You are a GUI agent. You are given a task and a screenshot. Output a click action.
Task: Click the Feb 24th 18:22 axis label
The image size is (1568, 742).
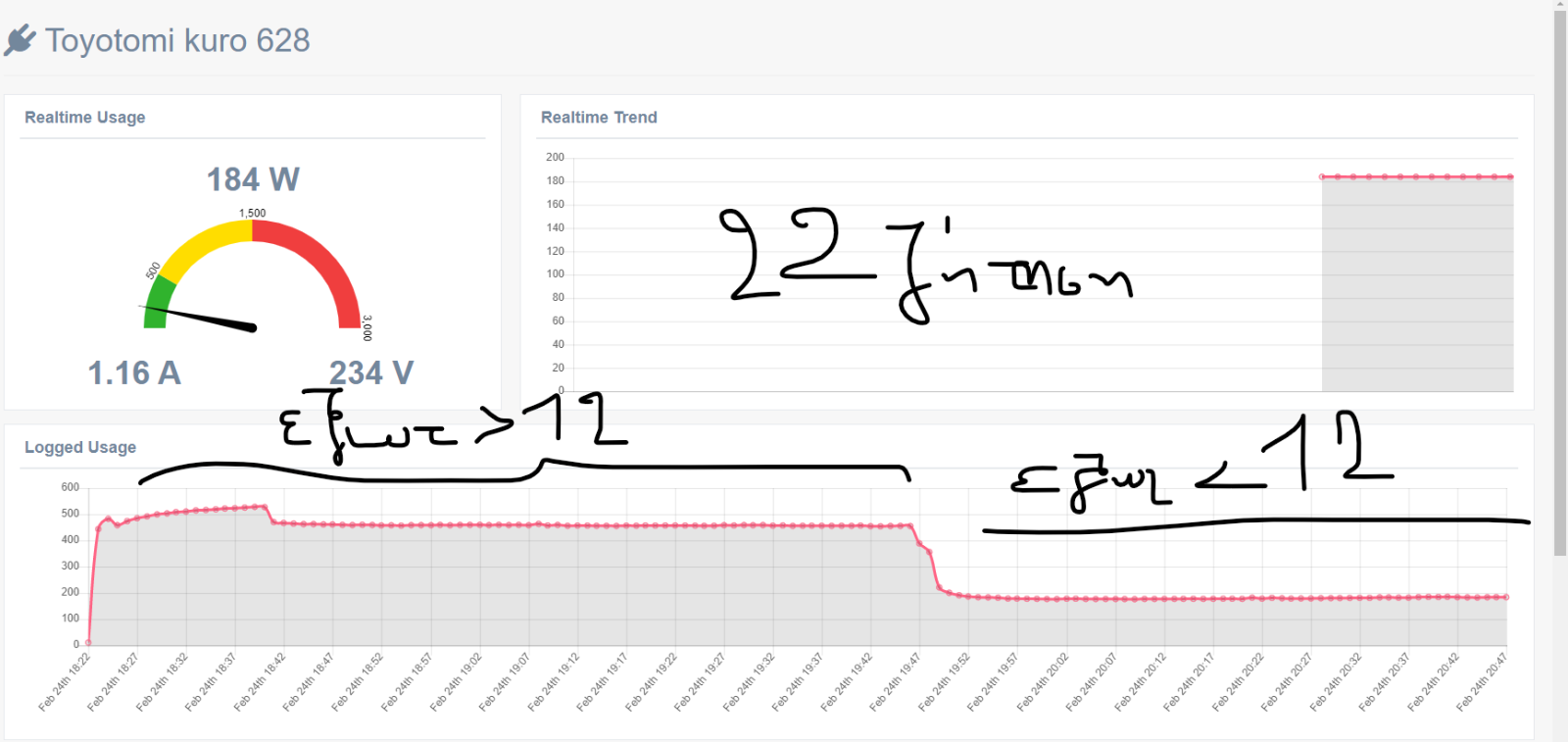pos(65,682)
